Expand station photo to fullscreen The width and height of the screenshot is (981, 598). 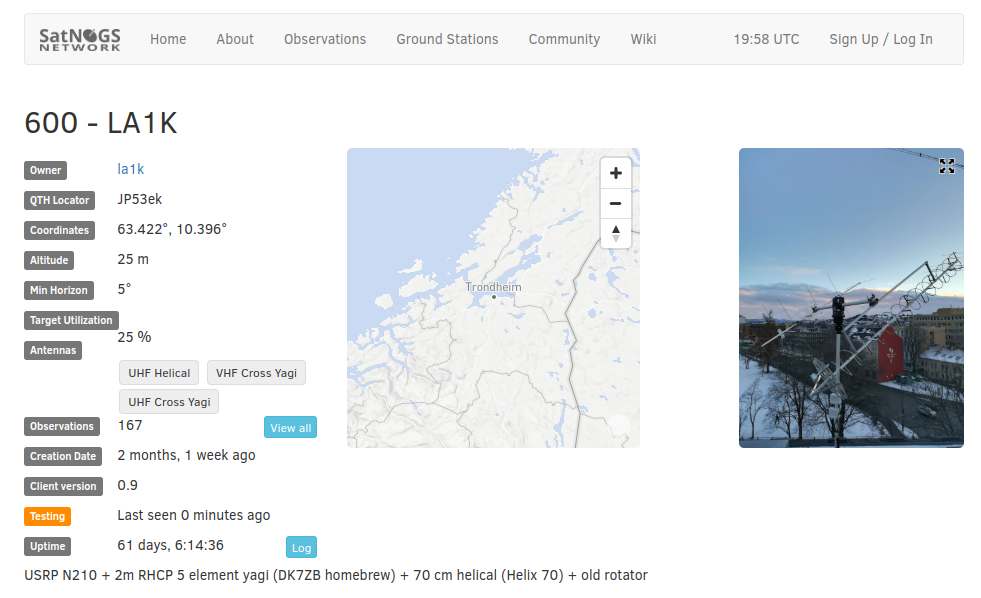946,166
